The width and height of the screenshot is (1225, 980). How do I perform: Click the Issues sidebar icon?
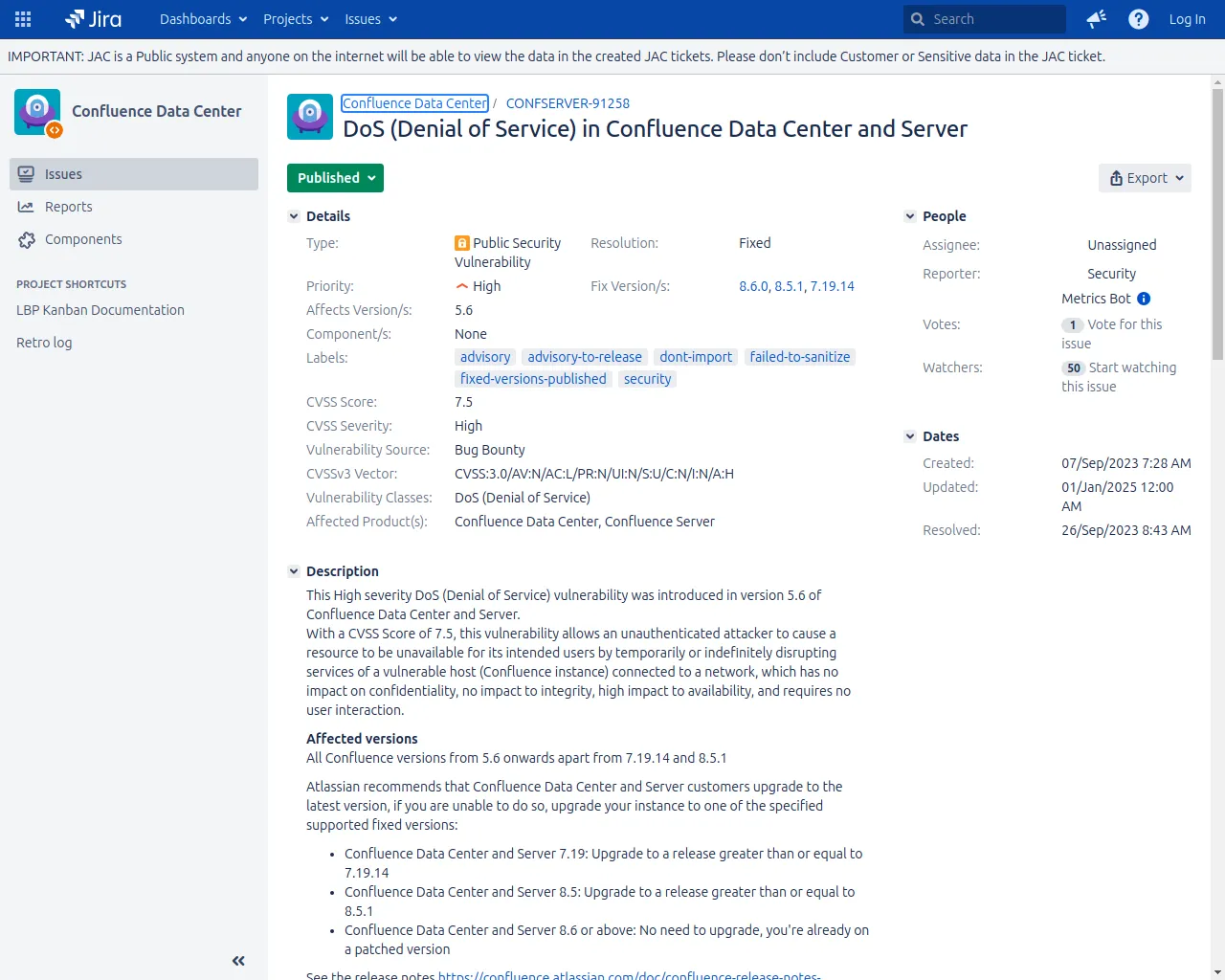click(27, 174)
